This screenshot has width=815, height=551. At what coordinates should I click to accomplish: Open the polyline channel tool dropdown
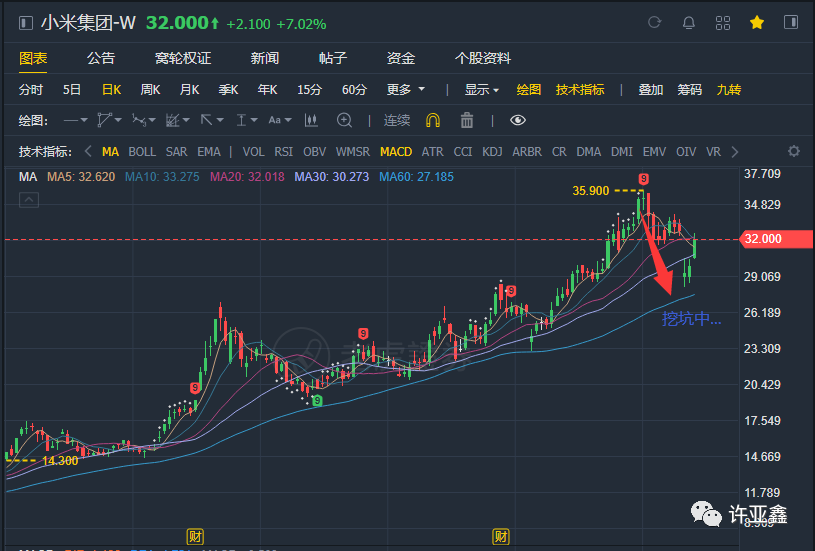point(109,121)
